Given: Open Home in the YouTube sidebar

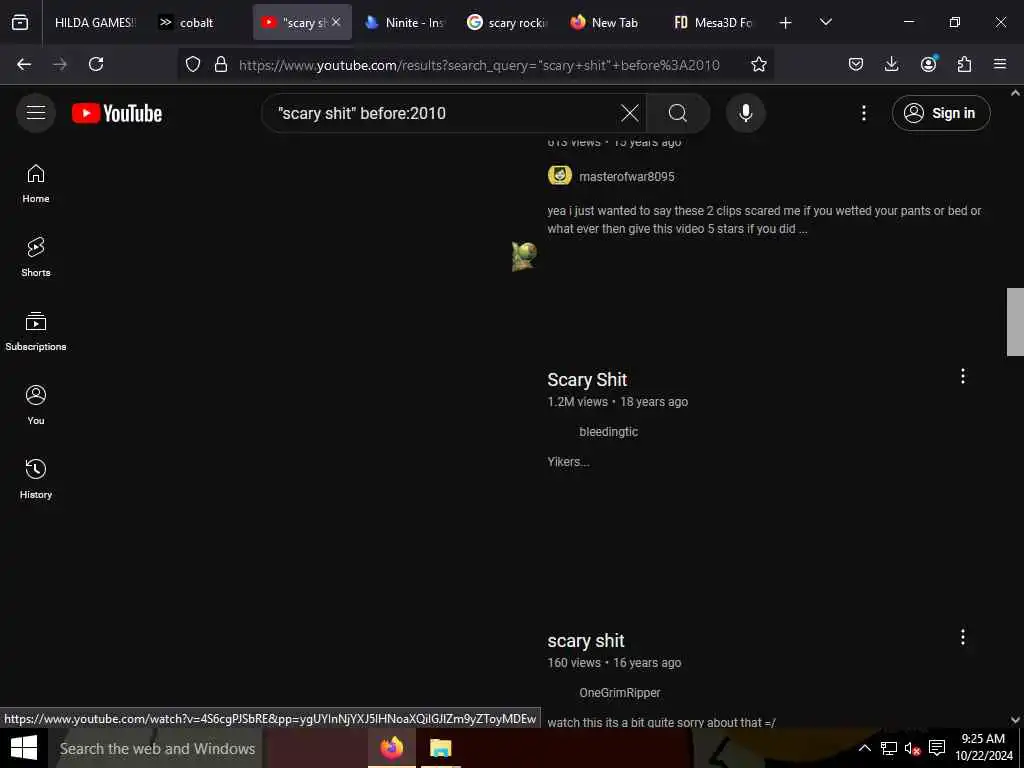Looking at the screenshot, I should coord(36,184).
